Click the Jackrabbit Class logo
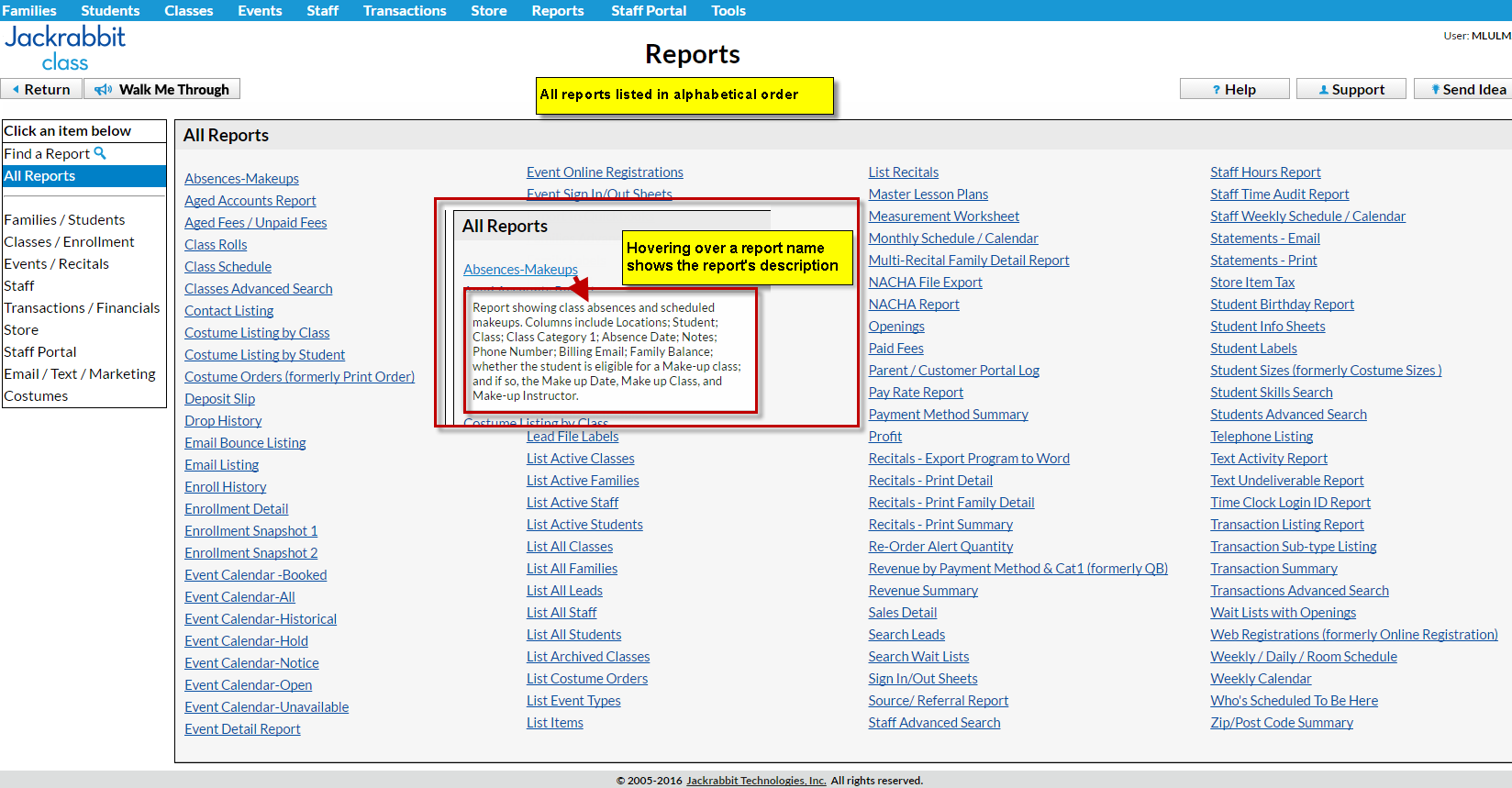 coord(65,49)
